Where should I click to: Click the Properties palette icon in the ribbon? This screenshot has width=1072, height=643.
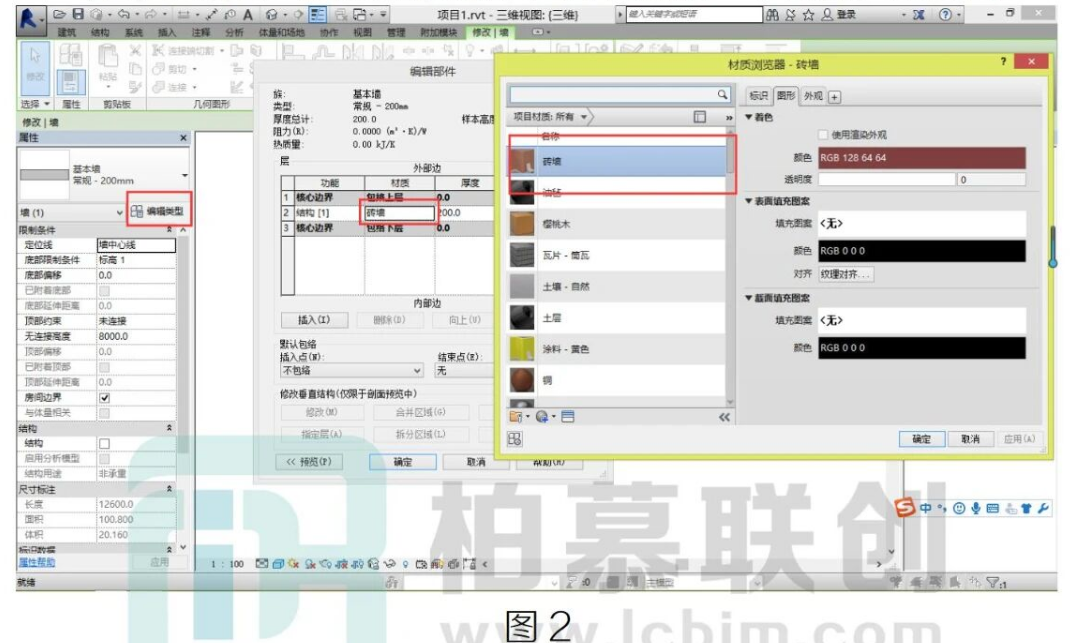(70, 83)
